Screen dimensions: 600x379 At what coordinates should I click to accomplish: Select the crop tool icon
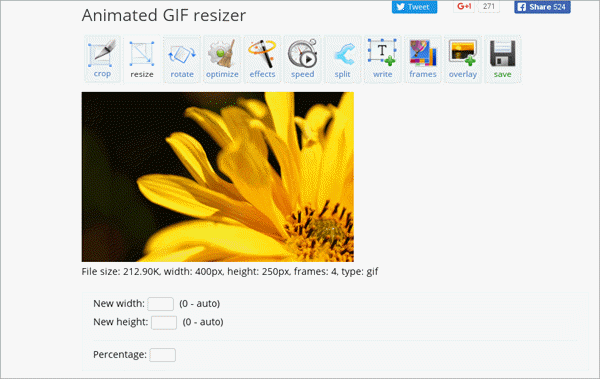tap(102, 59)
